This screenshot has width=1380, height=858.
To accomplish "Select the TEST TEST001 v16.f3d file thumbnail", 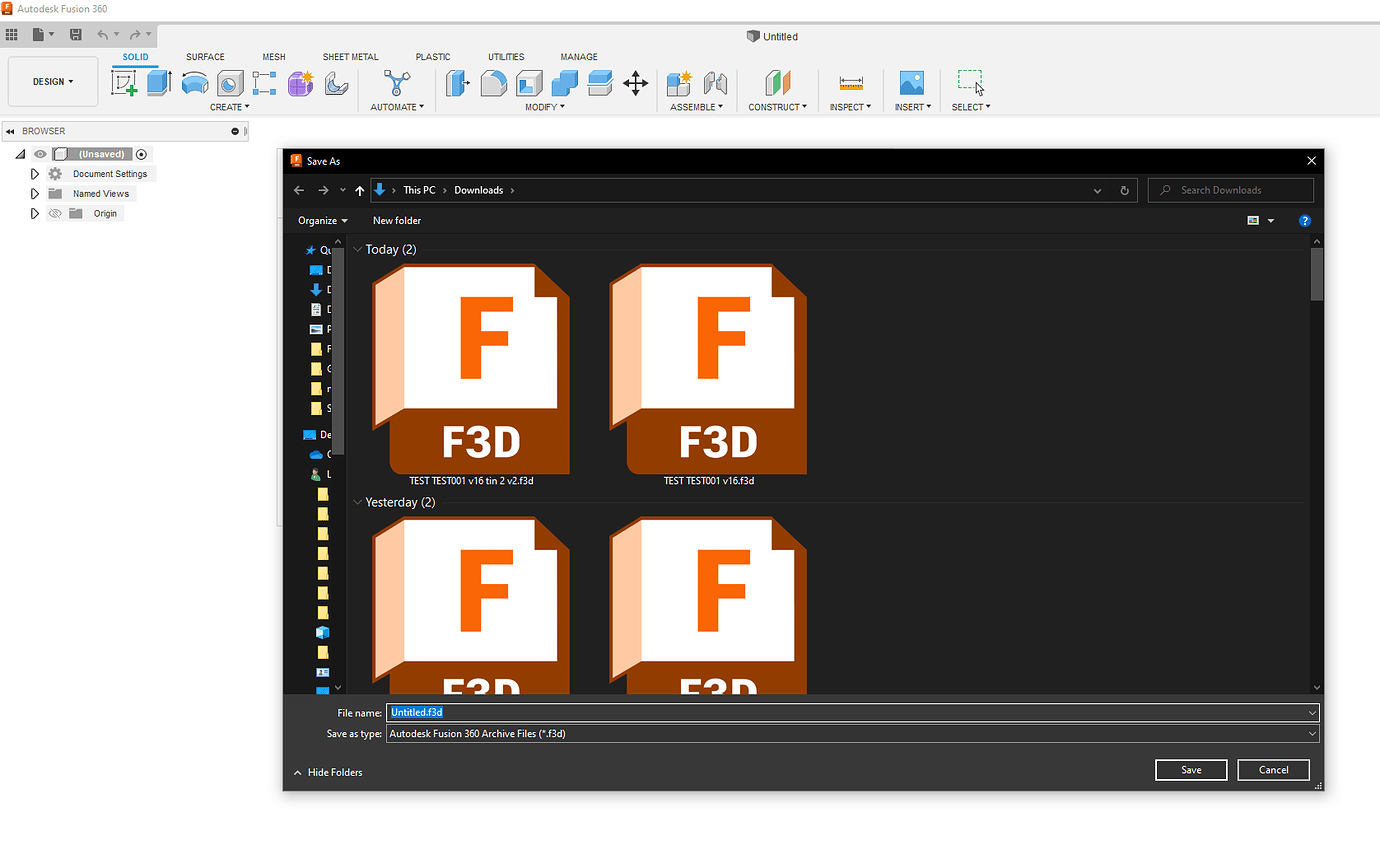I will pos(708,369).
